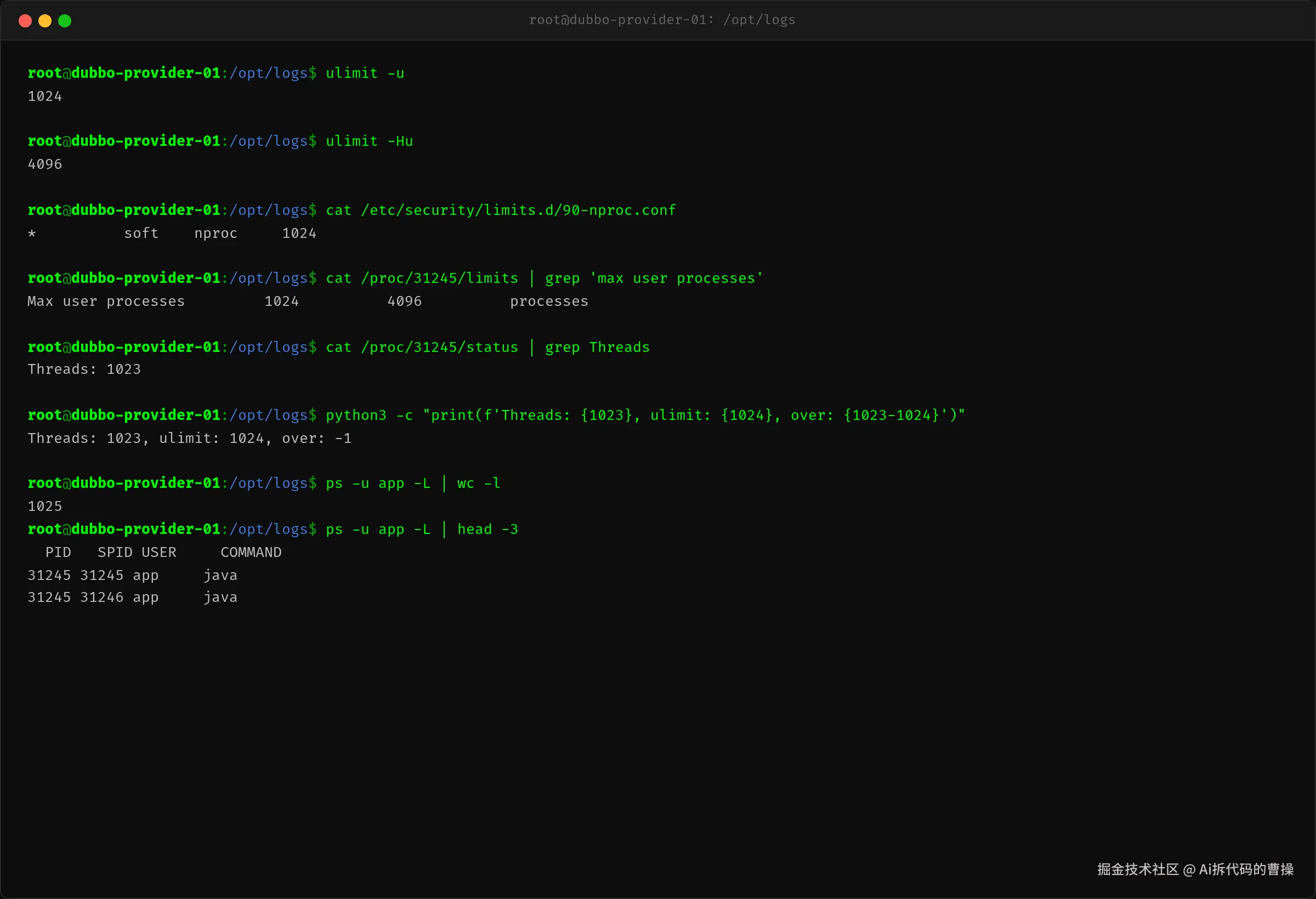The image size is (1316, 899).
Task: Click the window title root@dubbo-provider-01: /opt/logs
Action: [x=662, y=20]
